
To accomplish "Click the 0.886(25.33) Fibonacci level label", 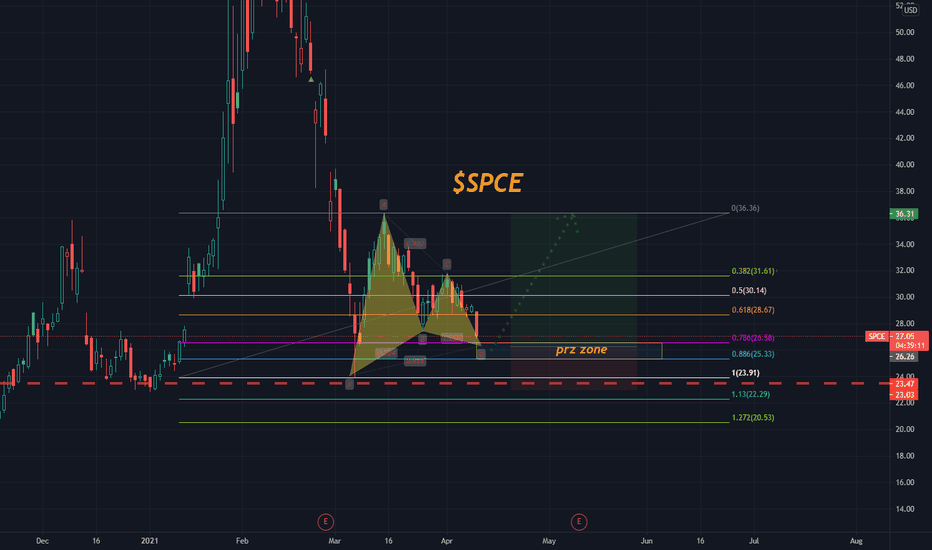I will pos(753,354).
